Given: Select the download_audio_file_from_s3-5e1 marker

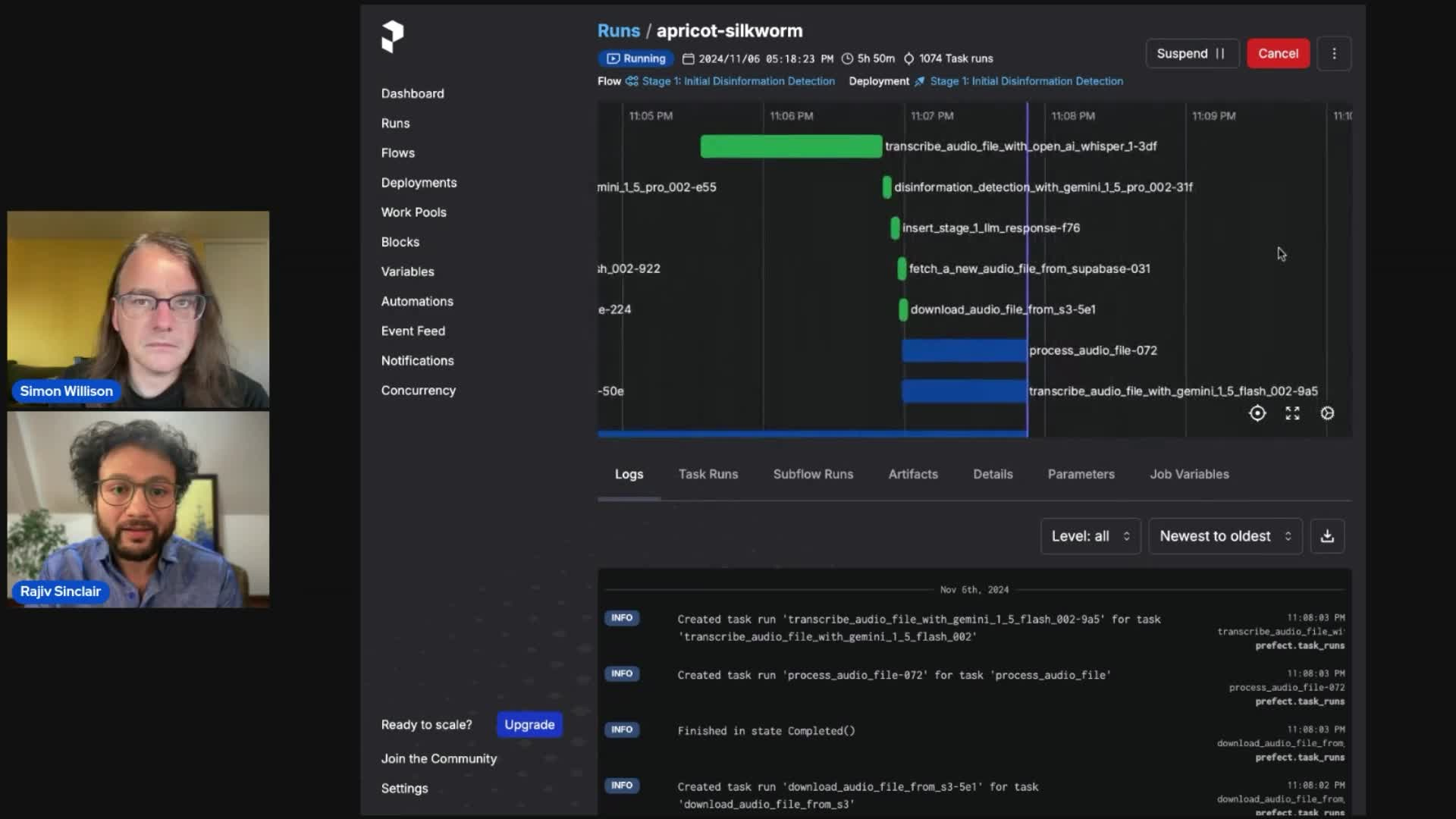Looking at the screenshot, I should click(903, 309).
